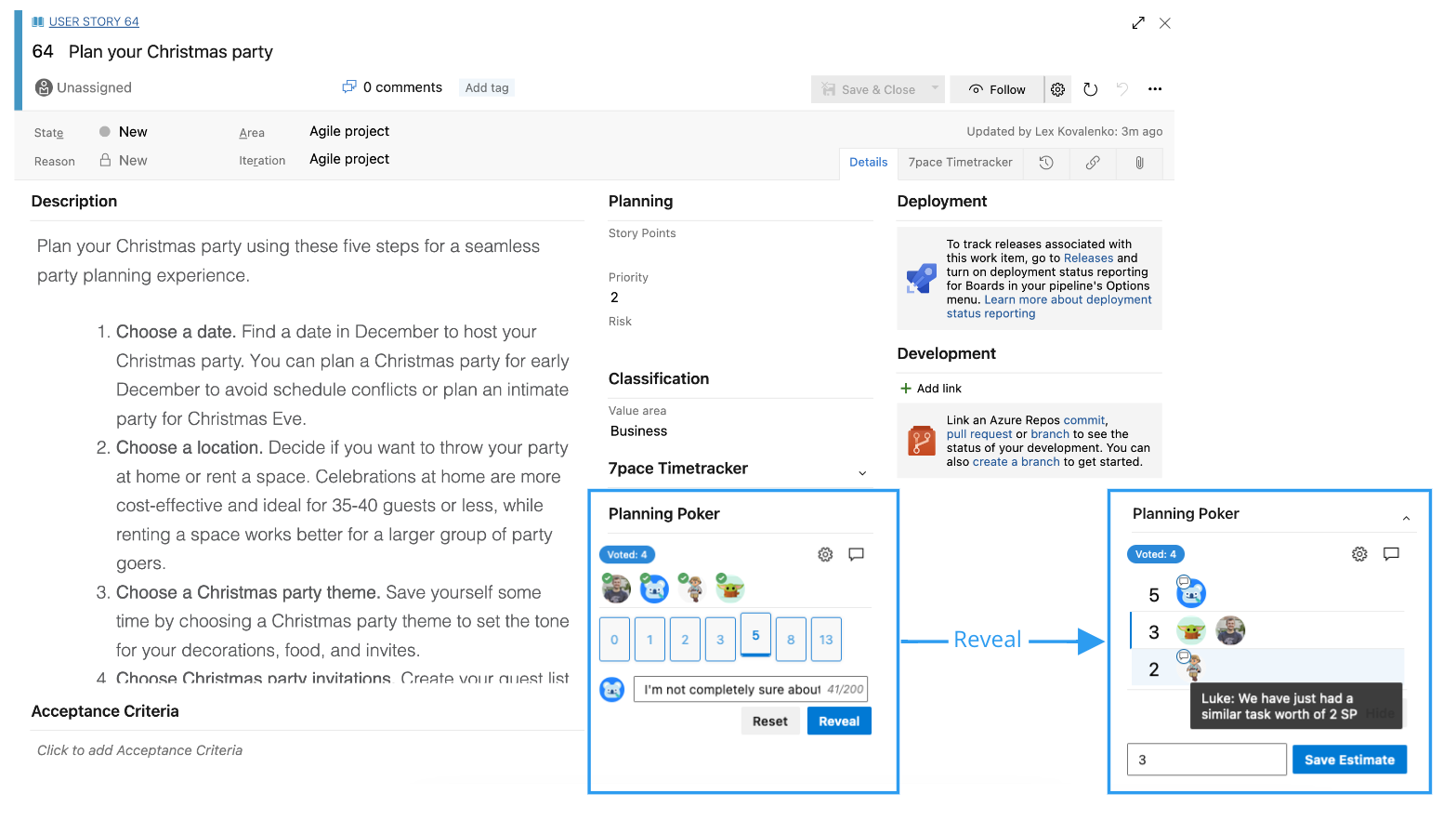Switch to the 7pace Timetracker tab
Screen dimensions: 1456x820
(x=960, y=163)
